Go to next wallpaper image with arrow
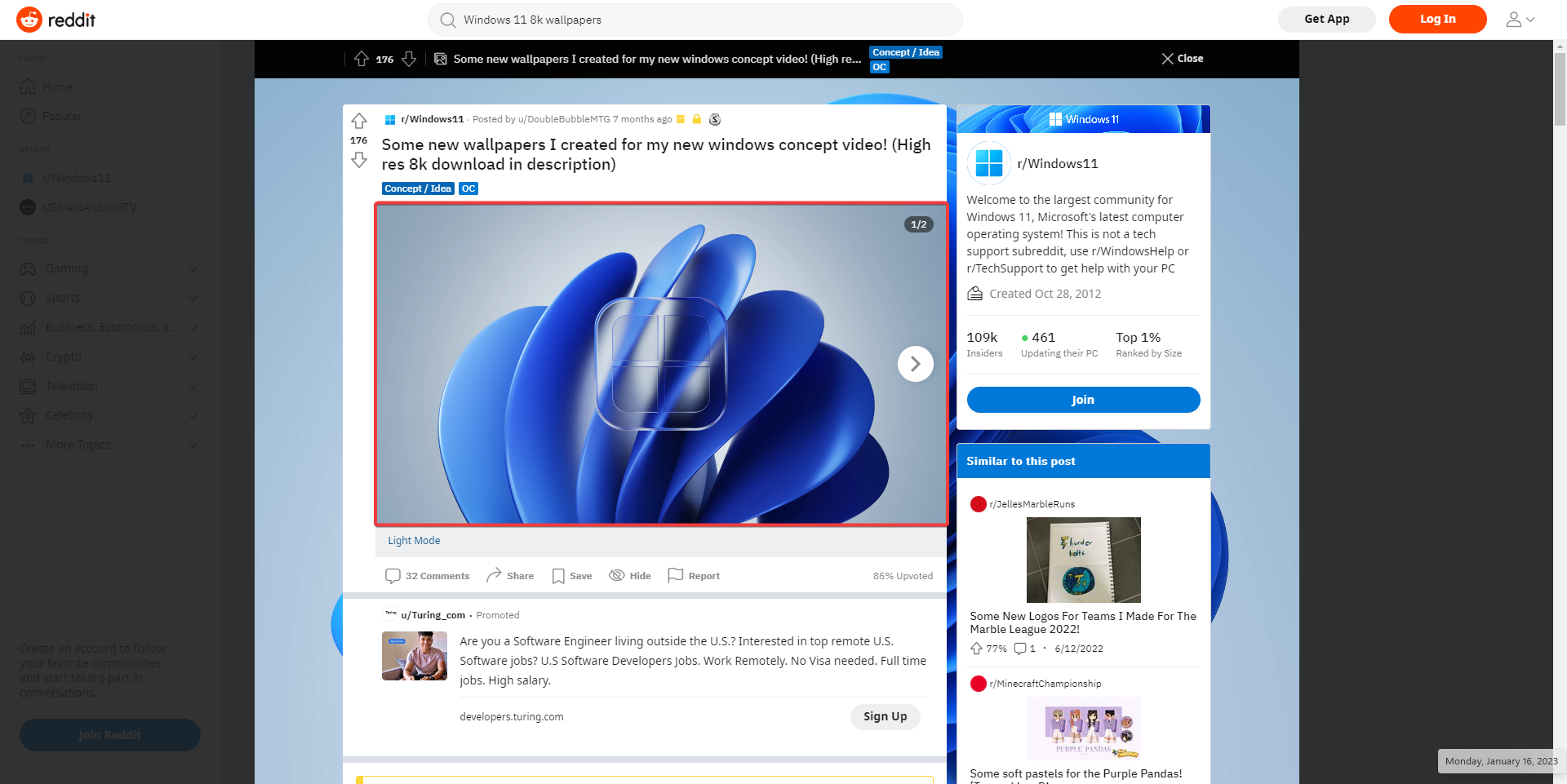Image resolution: width=1567 pixels, height=784 pixels. tap(915, 364)
